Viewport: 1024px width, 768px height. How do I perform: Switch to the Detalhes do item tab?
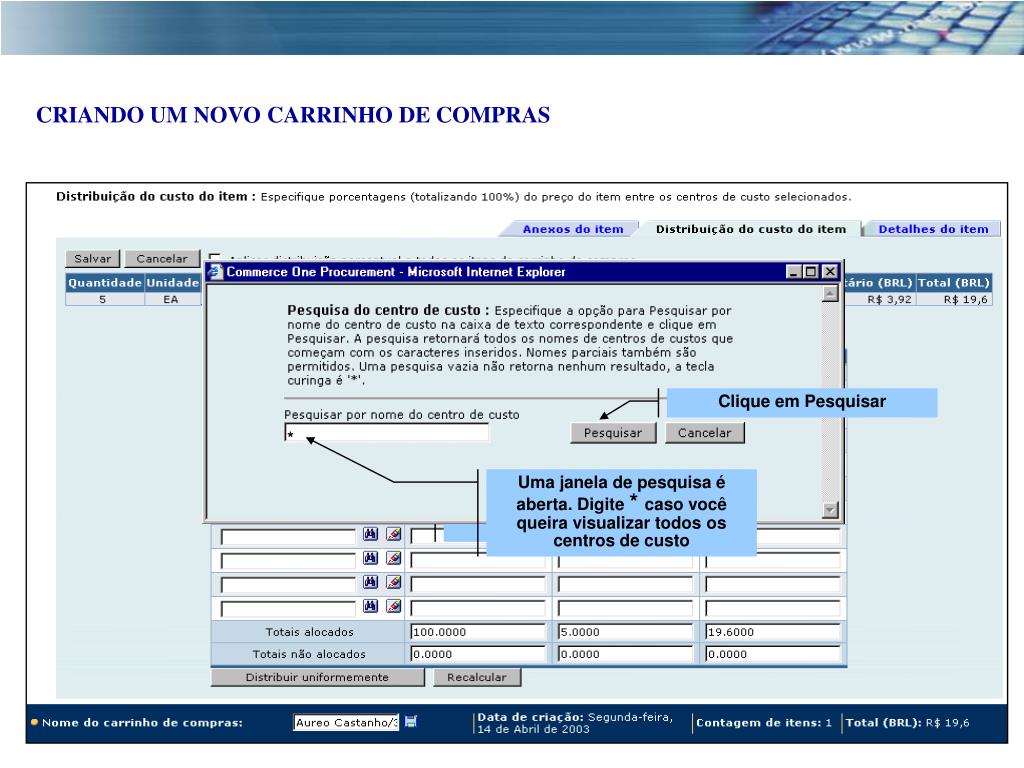point(933,229)
